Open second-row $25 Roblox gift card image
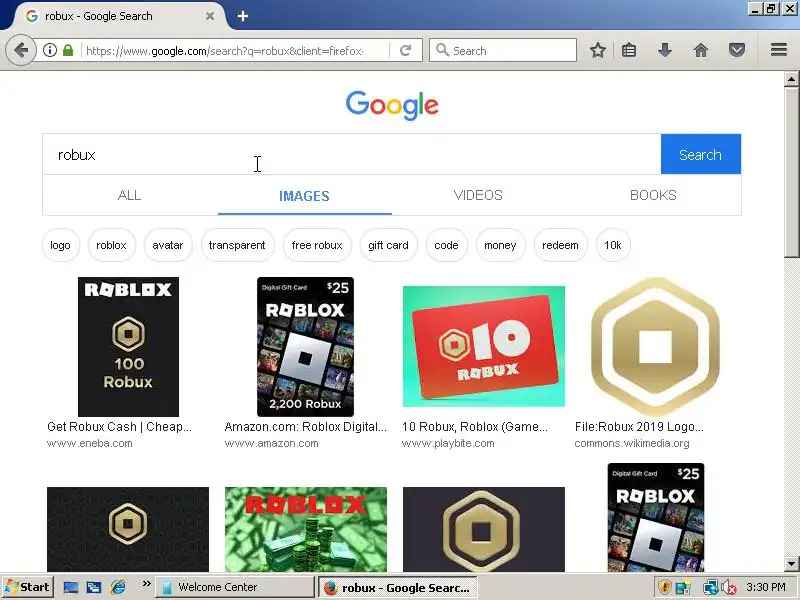The image size is (800, 600). (x=656, y=517)
